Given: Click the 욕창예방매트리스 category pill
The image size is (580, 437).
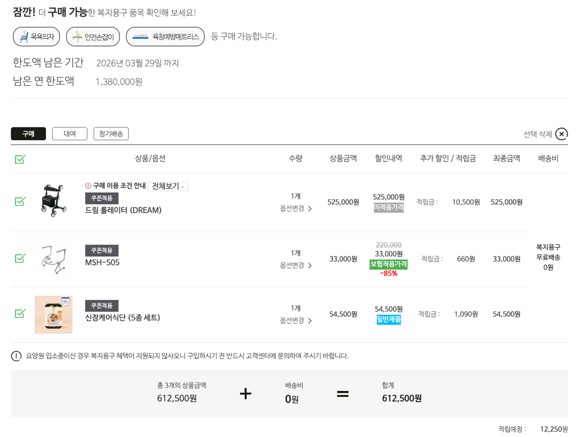Looking at the screenshot, I should (x=165, y=37).
